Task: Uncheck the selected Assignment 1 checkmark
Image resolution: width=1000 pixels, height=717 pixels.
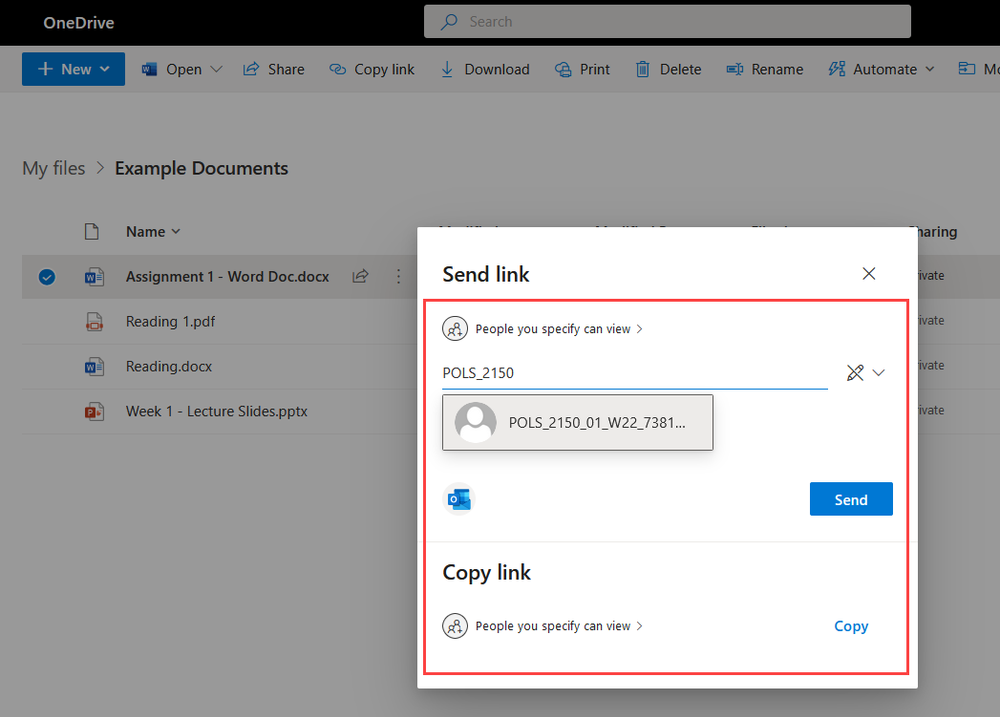Action: coord(47,277)
